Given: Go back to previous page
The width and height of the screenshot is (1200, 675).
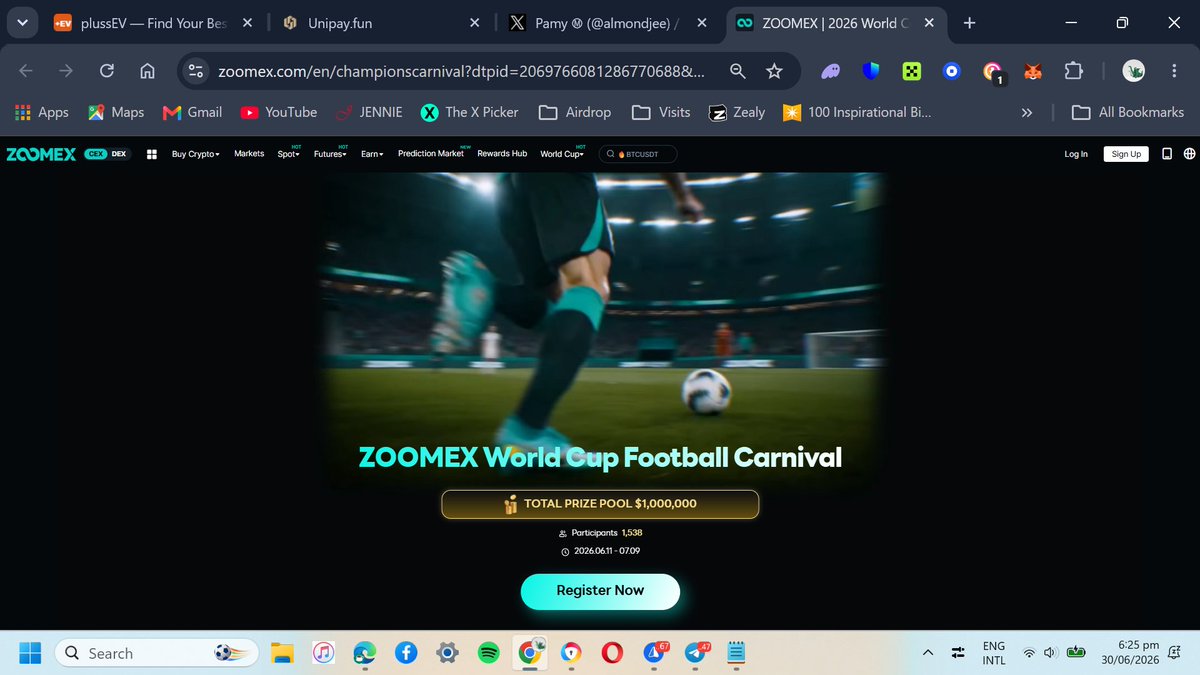Looking at the screenshot, I should click(x=26, y=71).
